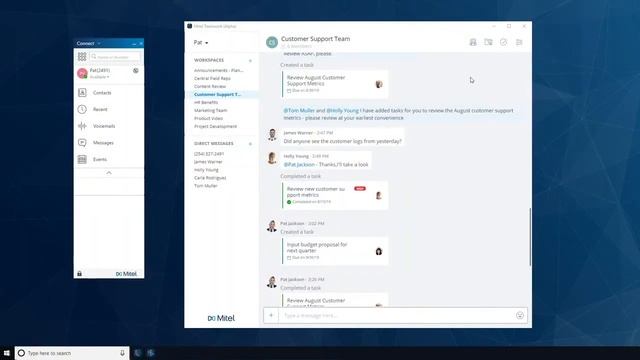Select the Content Review workspace
The height and width of the screenshot is (360, 640).
[x=210, y=87]
